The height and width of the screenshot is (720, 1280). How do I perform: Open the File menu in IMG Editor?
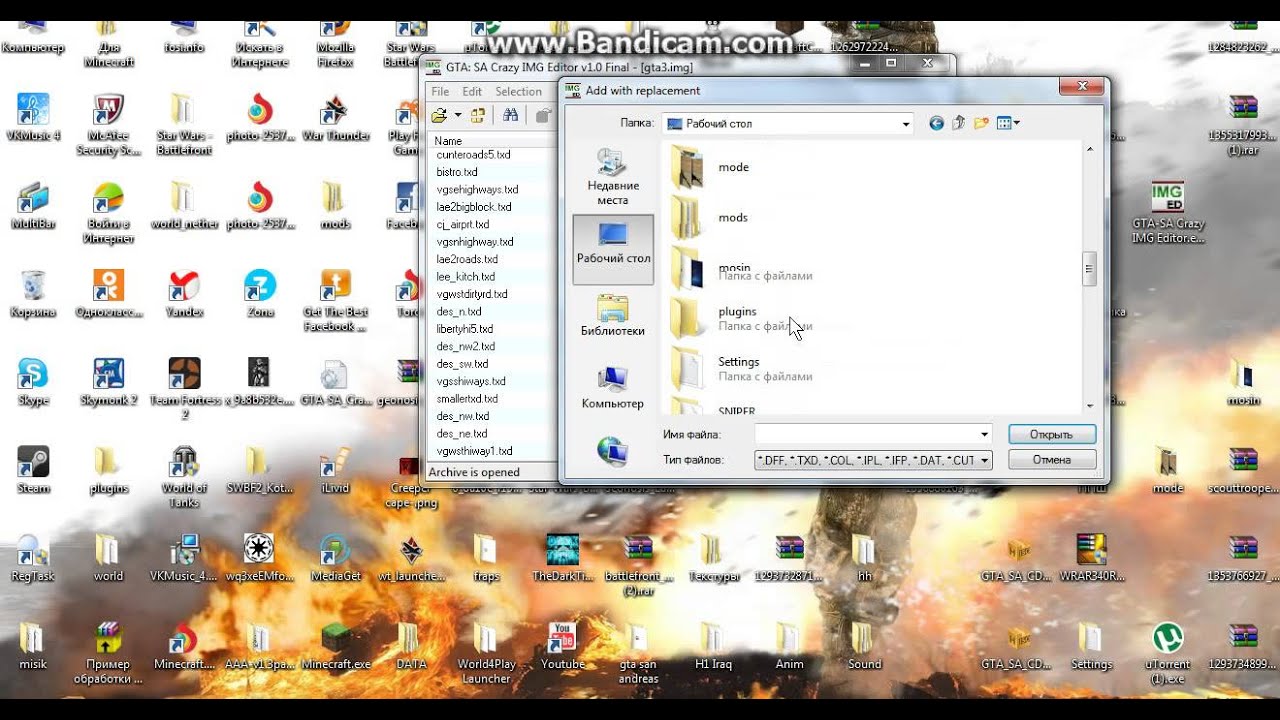pos(440,91)
